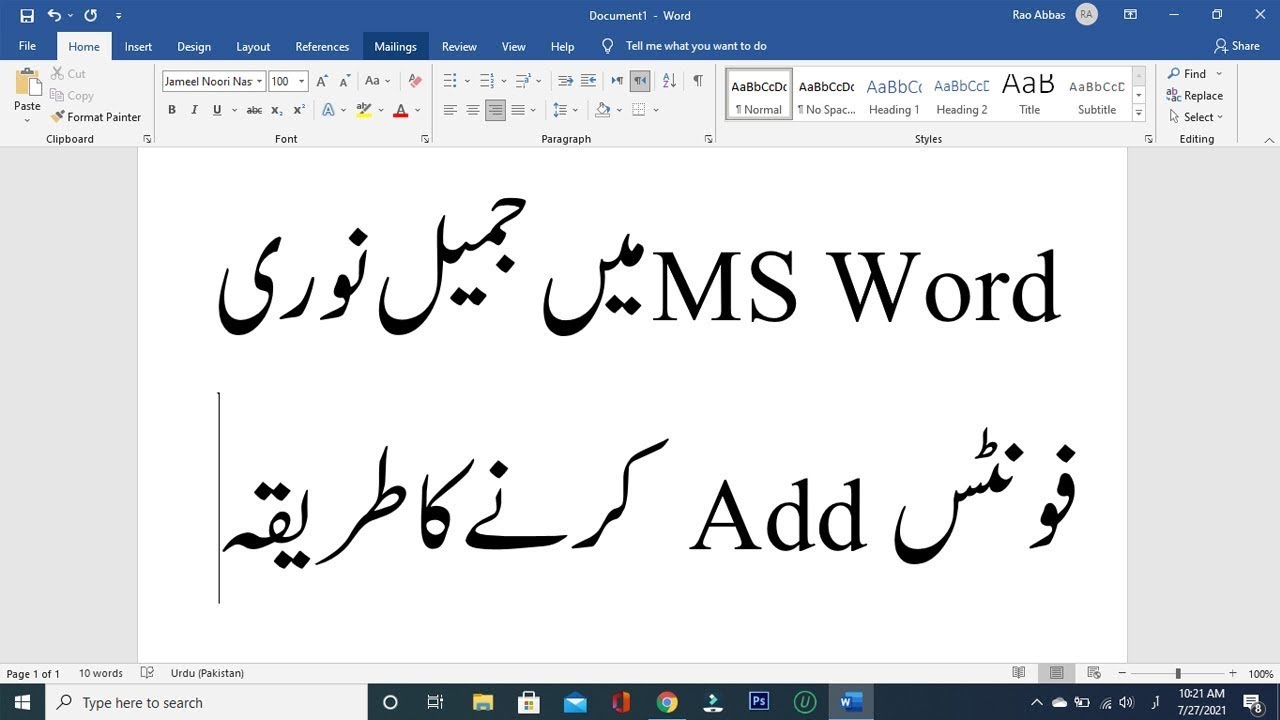Viewport: 1280px width, 720px height.
Task: Open Photoshop from the taskbar
Action: pos(759,702)
